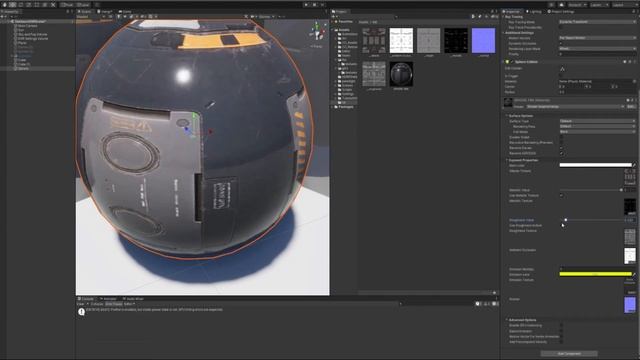Switch to the Project Settings tab
Viewport: 640px width, 360px height.
(x=561, y=12)
